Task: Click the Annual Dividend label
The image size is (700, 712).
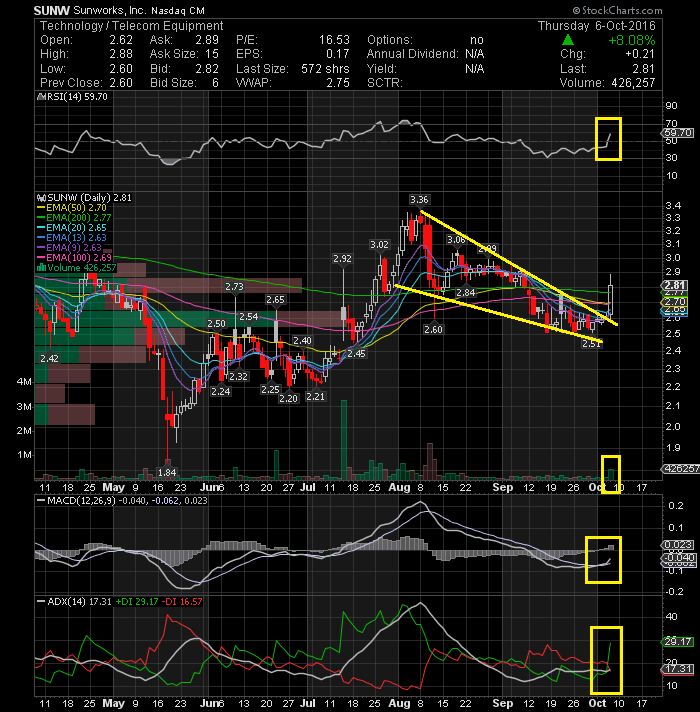Action: (x=413, y=54)
